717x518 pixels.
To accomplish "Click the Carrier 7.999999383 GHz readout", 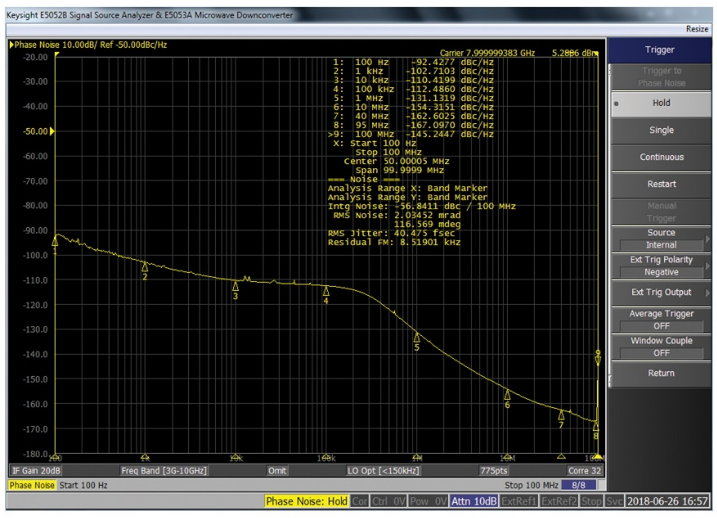I will tap(487, 53).
